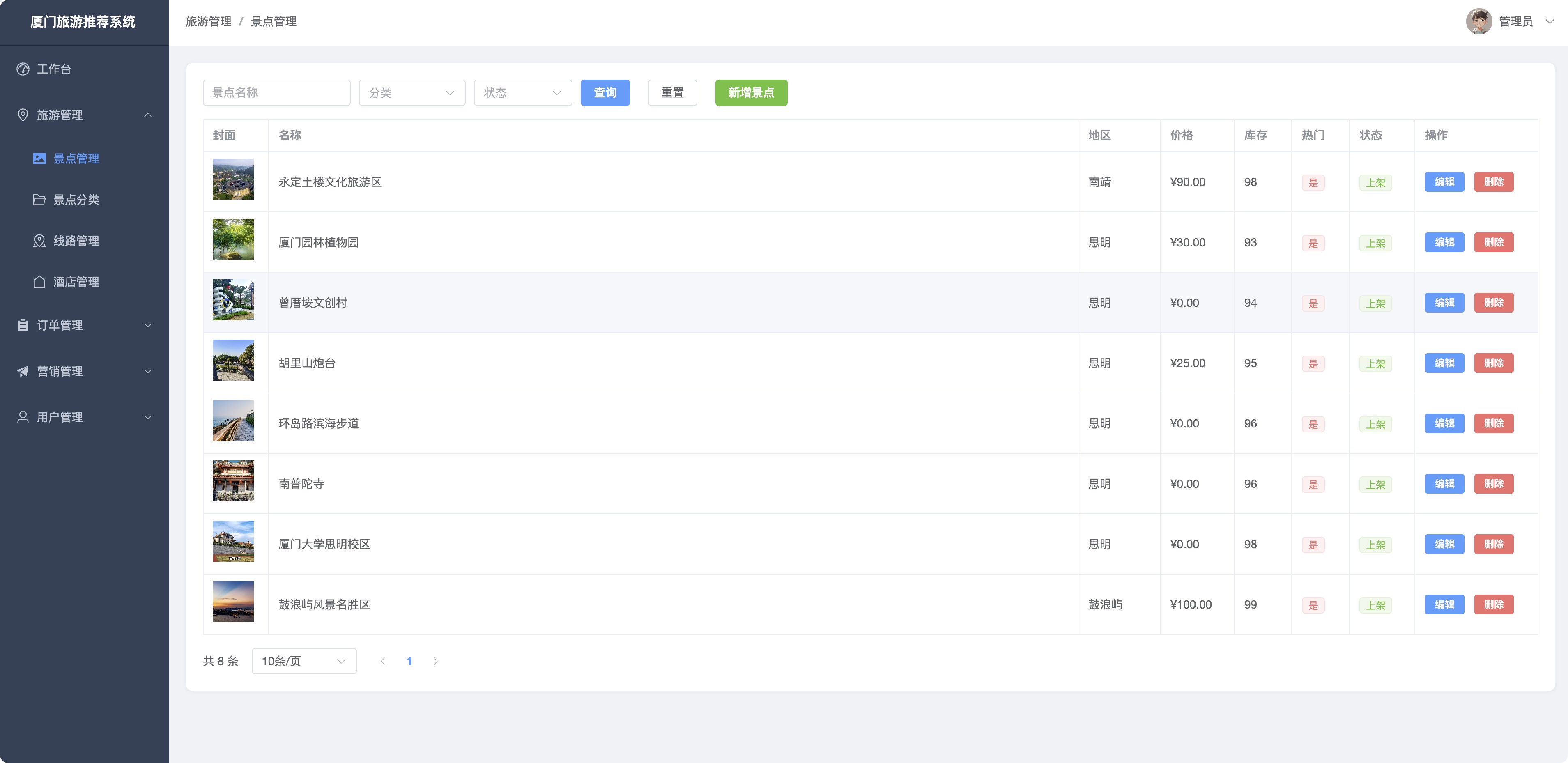Open cover thumbnail of 厦门园林植物园
1568x763 pixels.
click(233, 240)
